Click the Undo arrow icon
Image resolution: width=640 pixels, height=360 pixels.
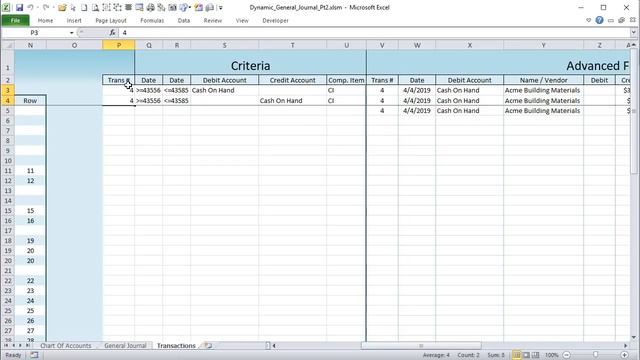(30, 7)
